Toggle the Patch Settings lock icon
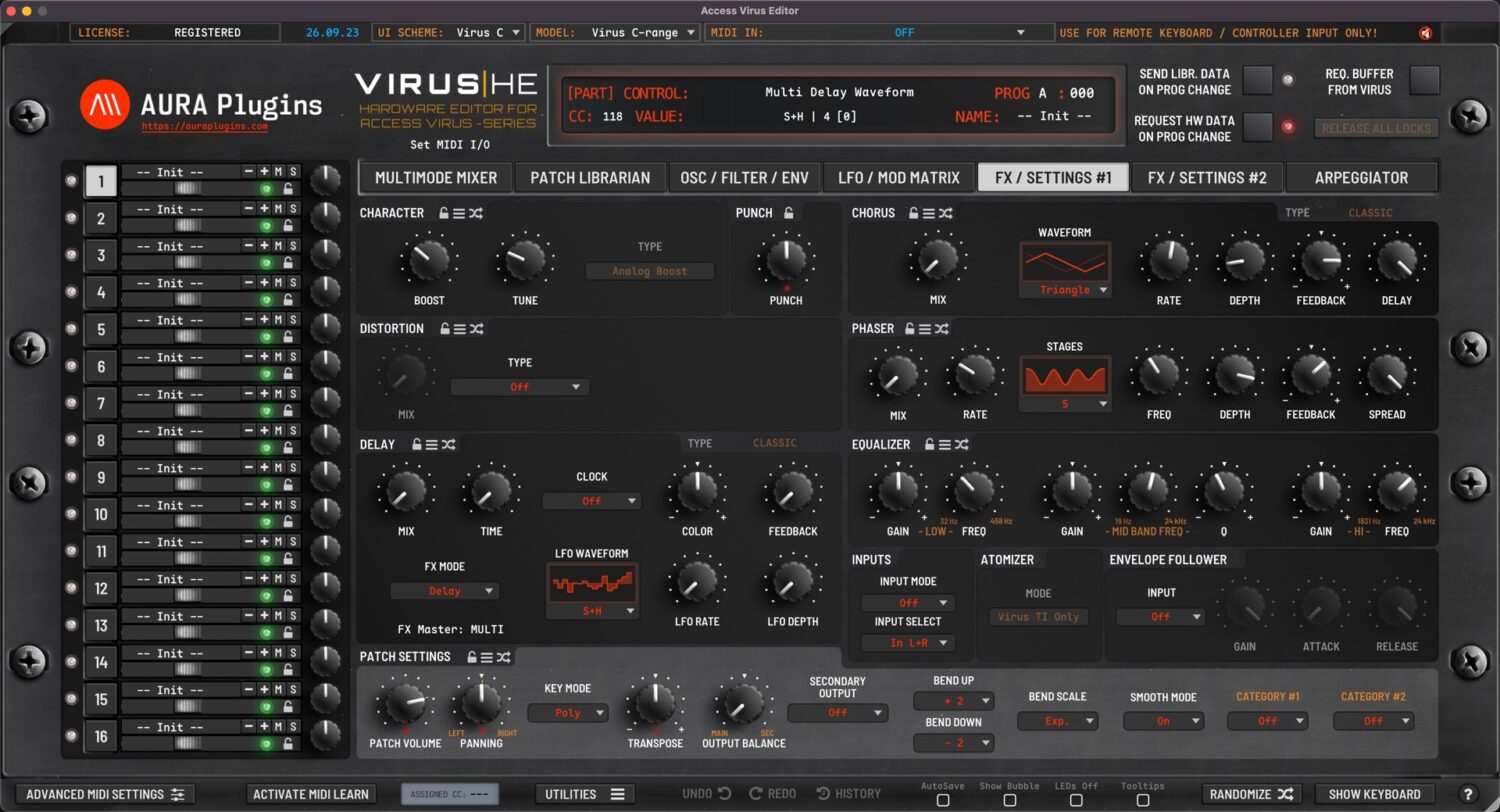 click(471, 657)
